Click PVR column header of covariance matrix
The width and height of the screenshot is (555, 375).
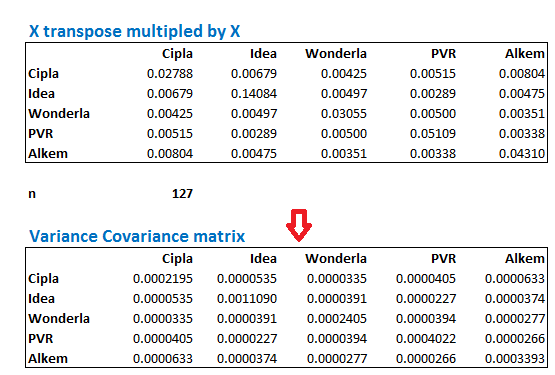pyautogui.click(x=444, y=259)
